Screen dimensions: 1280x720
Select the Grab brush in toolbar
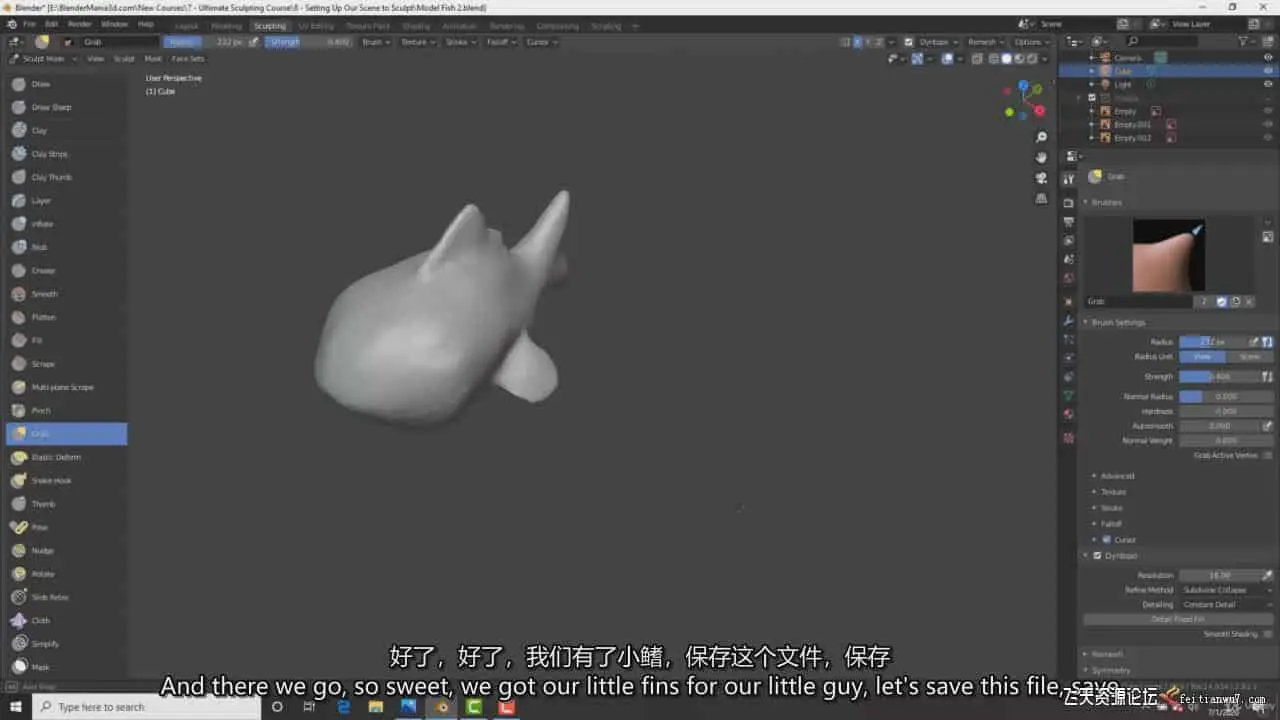[66, 434]
